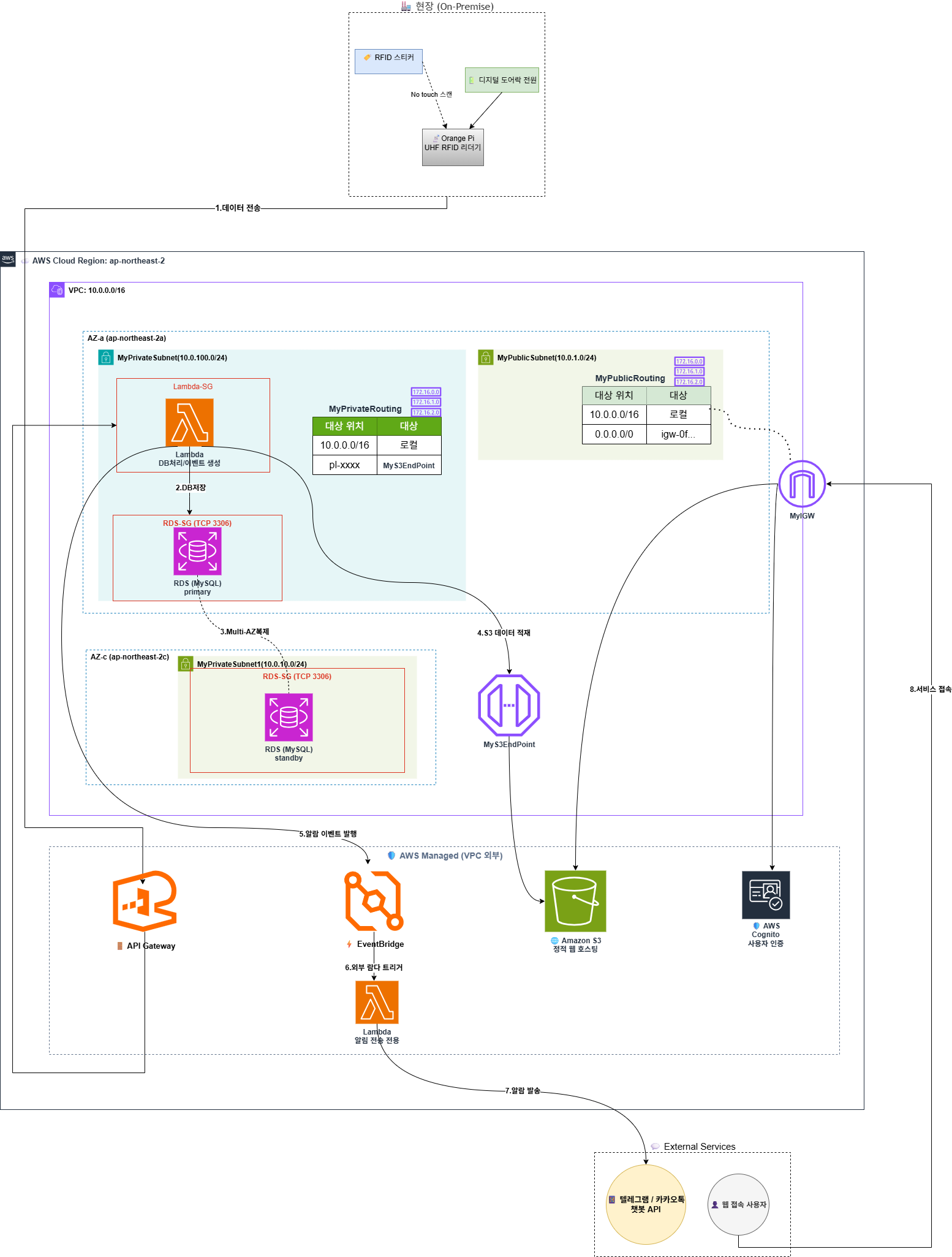This screenshot has height=1257, width=952.
Task: Click the AWS Cognito icon
Action: (x=766, y=895)
